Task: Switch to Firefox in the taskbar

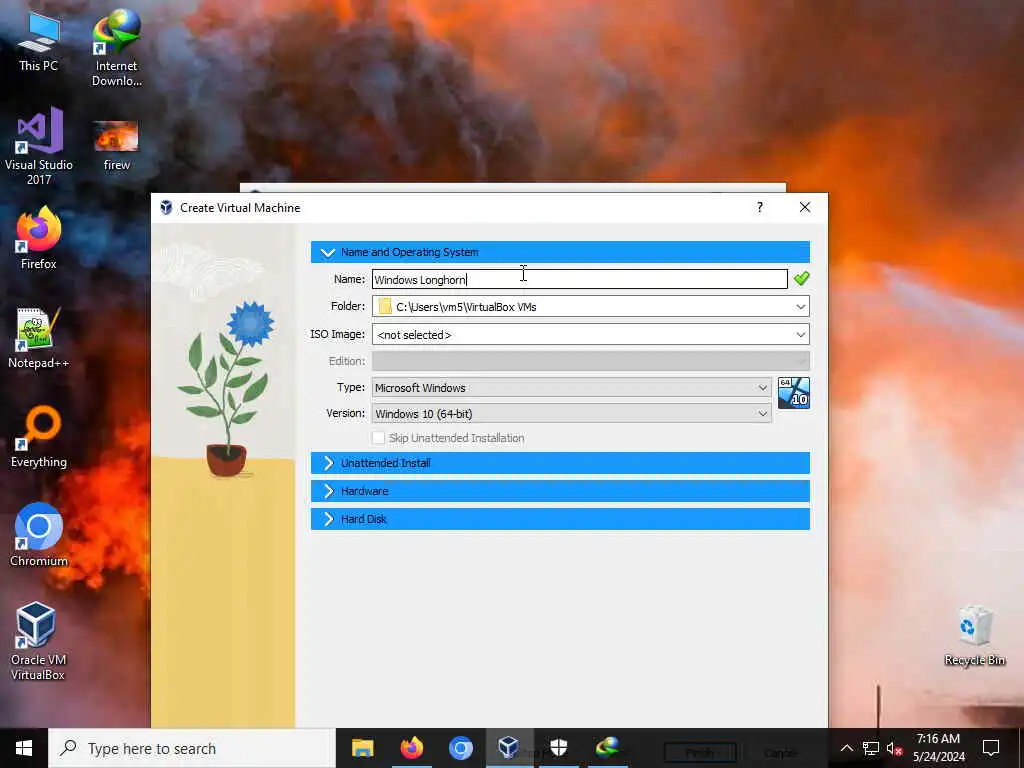Action: click(411, 748)
